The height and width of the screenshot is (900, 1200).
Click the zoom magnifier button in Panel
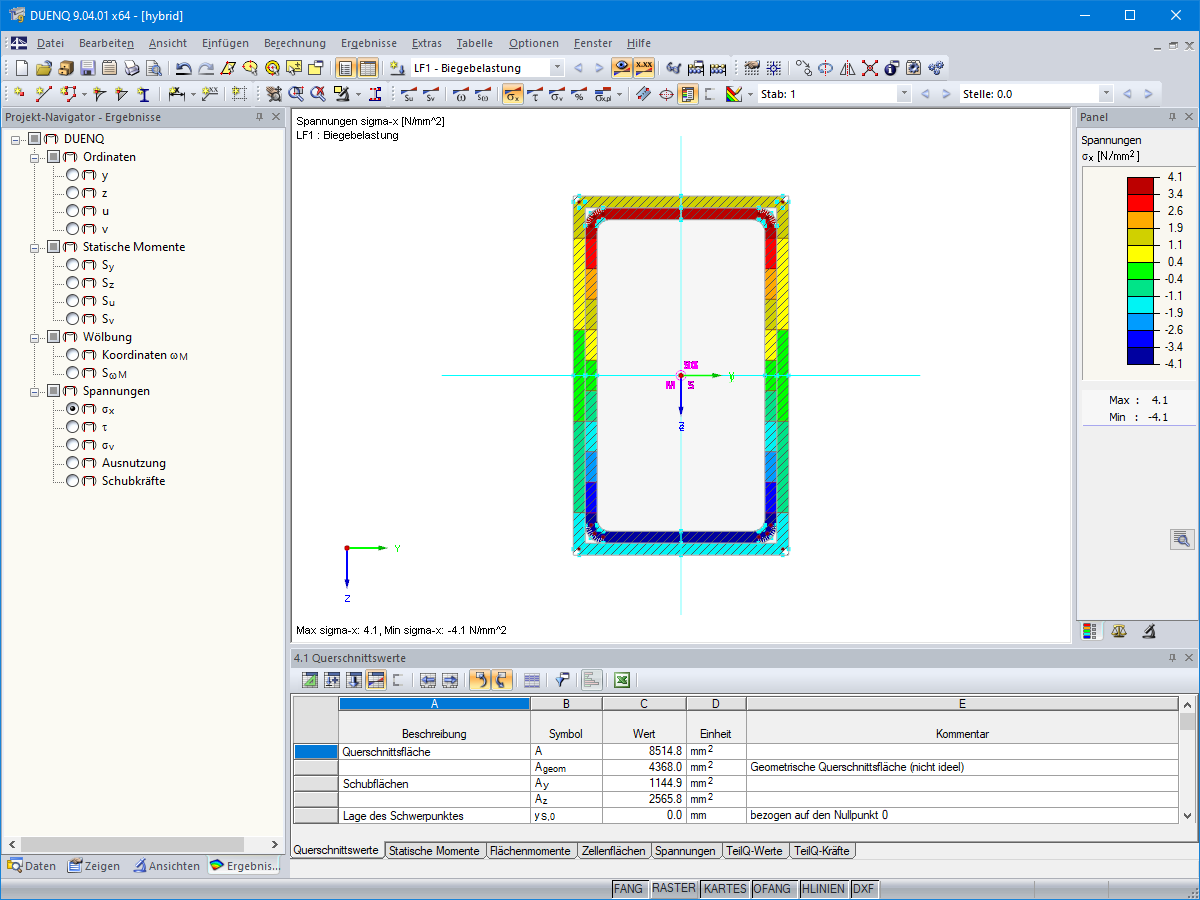[1182, 539]
